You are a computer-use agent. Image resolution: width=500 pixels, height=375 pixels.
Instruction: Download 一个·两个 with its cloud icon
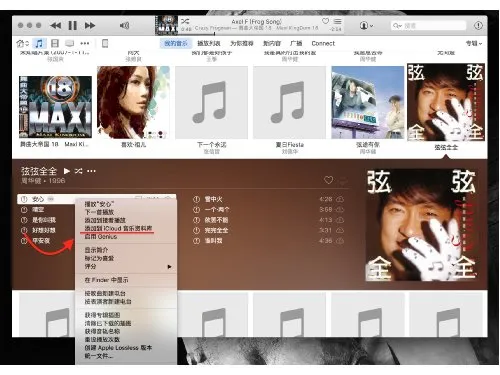pyautogui.click(x=340, y=210)
